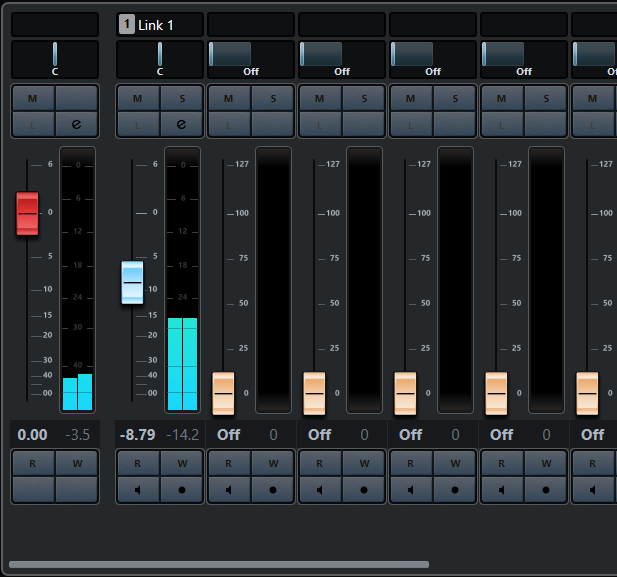Arm record on the second MIDI channel
This screenshot has height=577, width=617.
(x=364, y=490)
